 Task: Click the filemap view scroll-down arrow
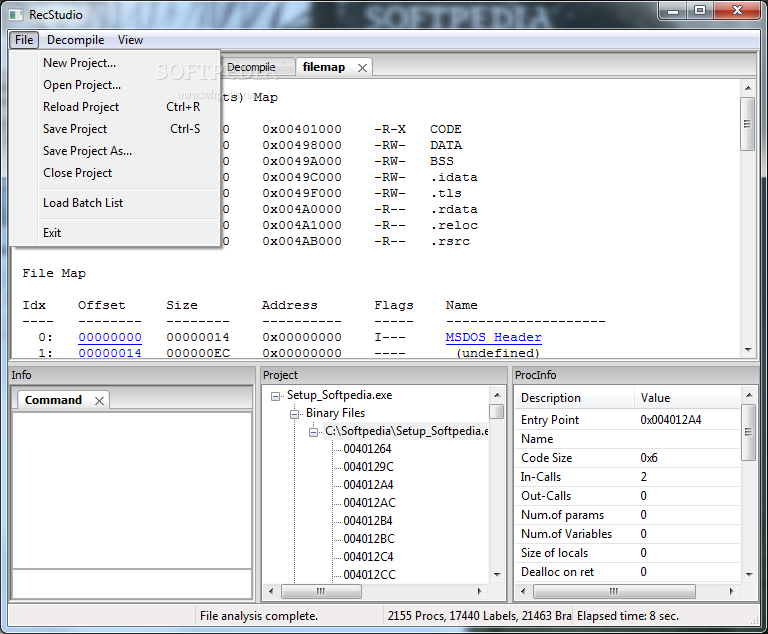[x=748, y=349]
